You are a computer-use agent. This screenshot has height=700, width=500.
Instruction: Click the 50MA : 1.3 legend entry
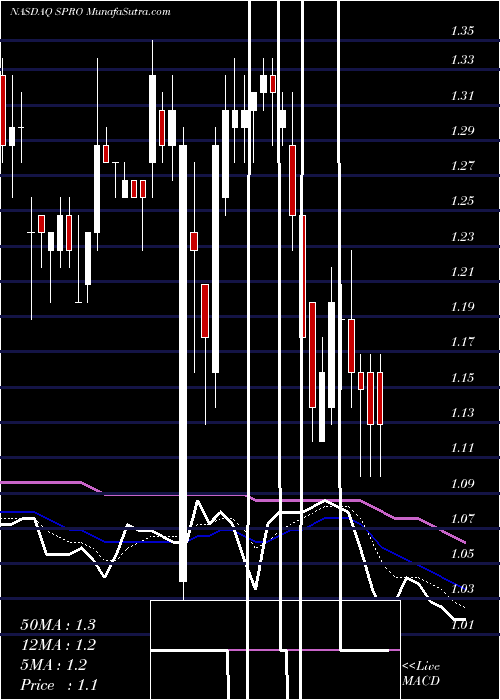(x=58, y=625)
